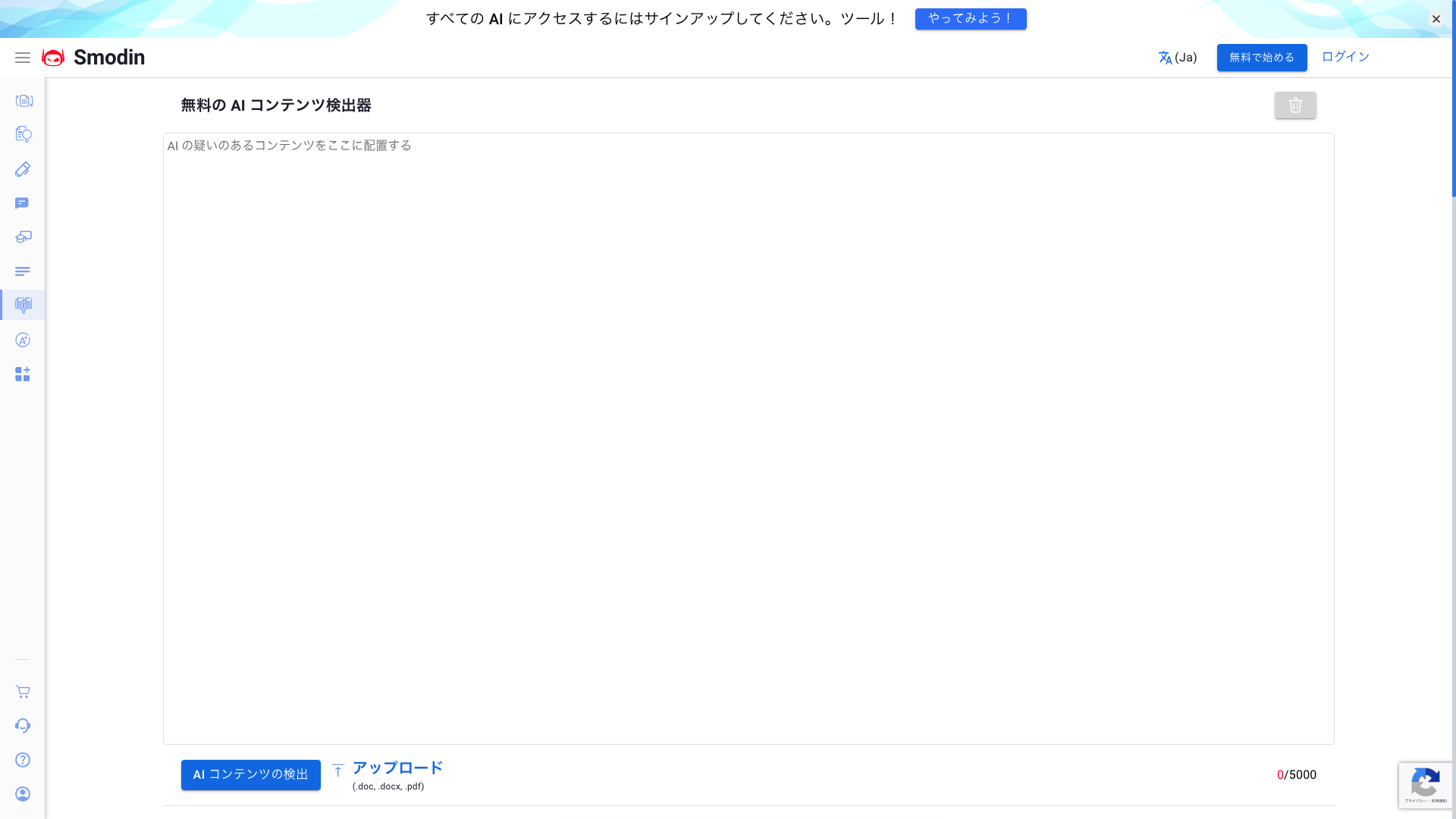Click the upload arrow icon

pyautogui.click(x=338, y=770)
